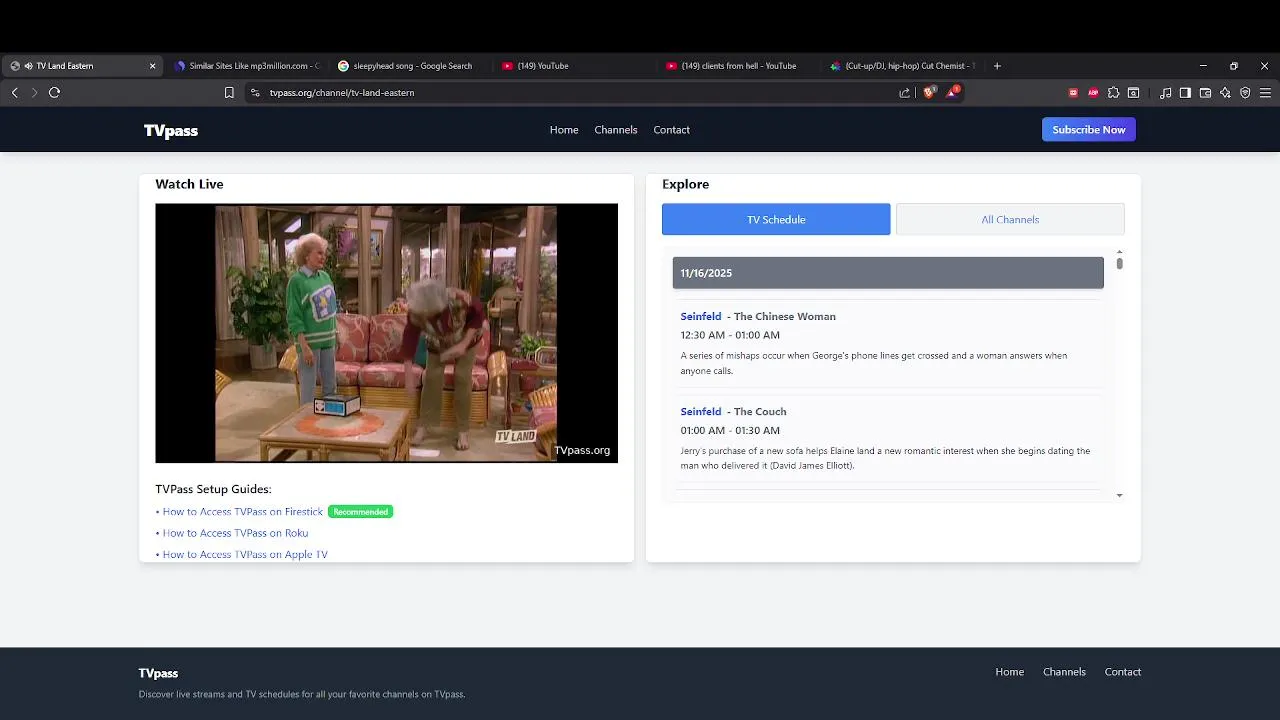
Task: Click the 11/16/2025 date header
Action: click(x=888, y=273)
